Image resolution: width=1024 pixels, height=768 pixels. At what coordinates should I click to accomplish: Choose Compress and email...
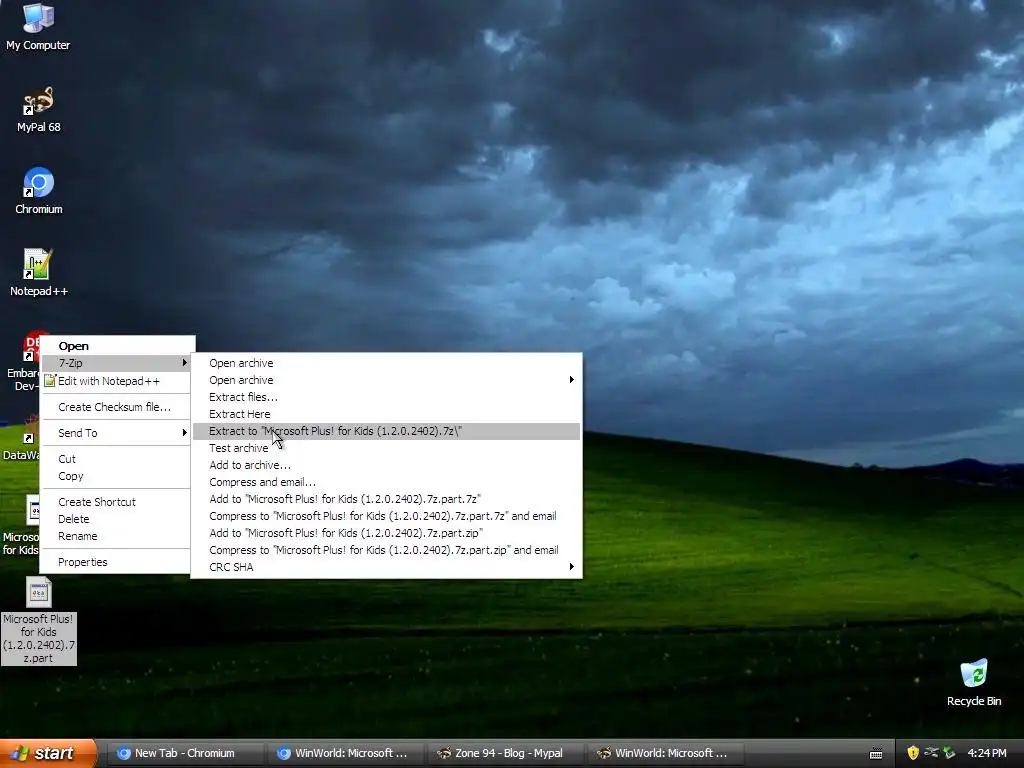pyautogui.click(x=387, y=482)
